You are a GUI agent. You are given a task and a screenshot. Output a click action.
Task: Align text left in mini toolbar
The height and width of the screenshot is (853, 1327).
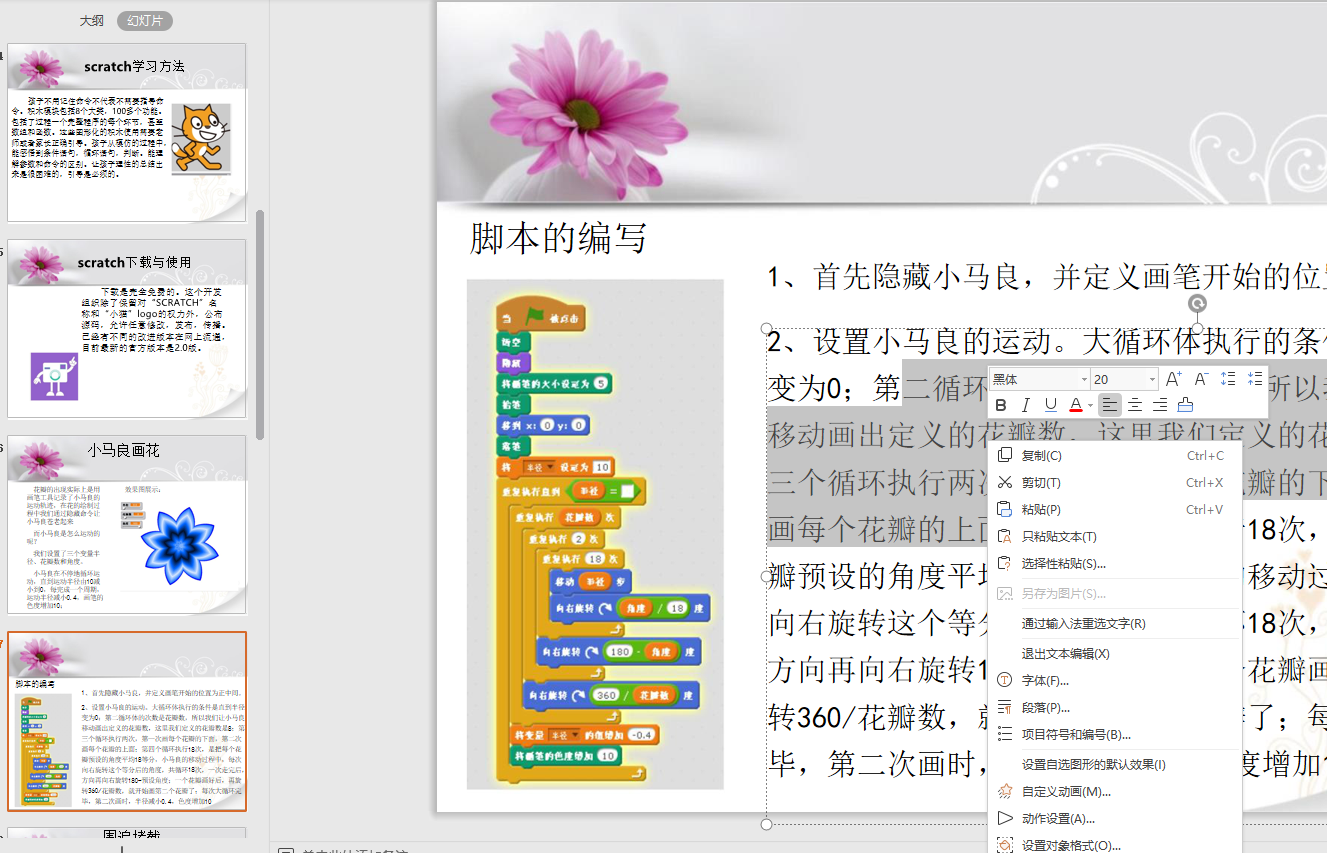1109,405
